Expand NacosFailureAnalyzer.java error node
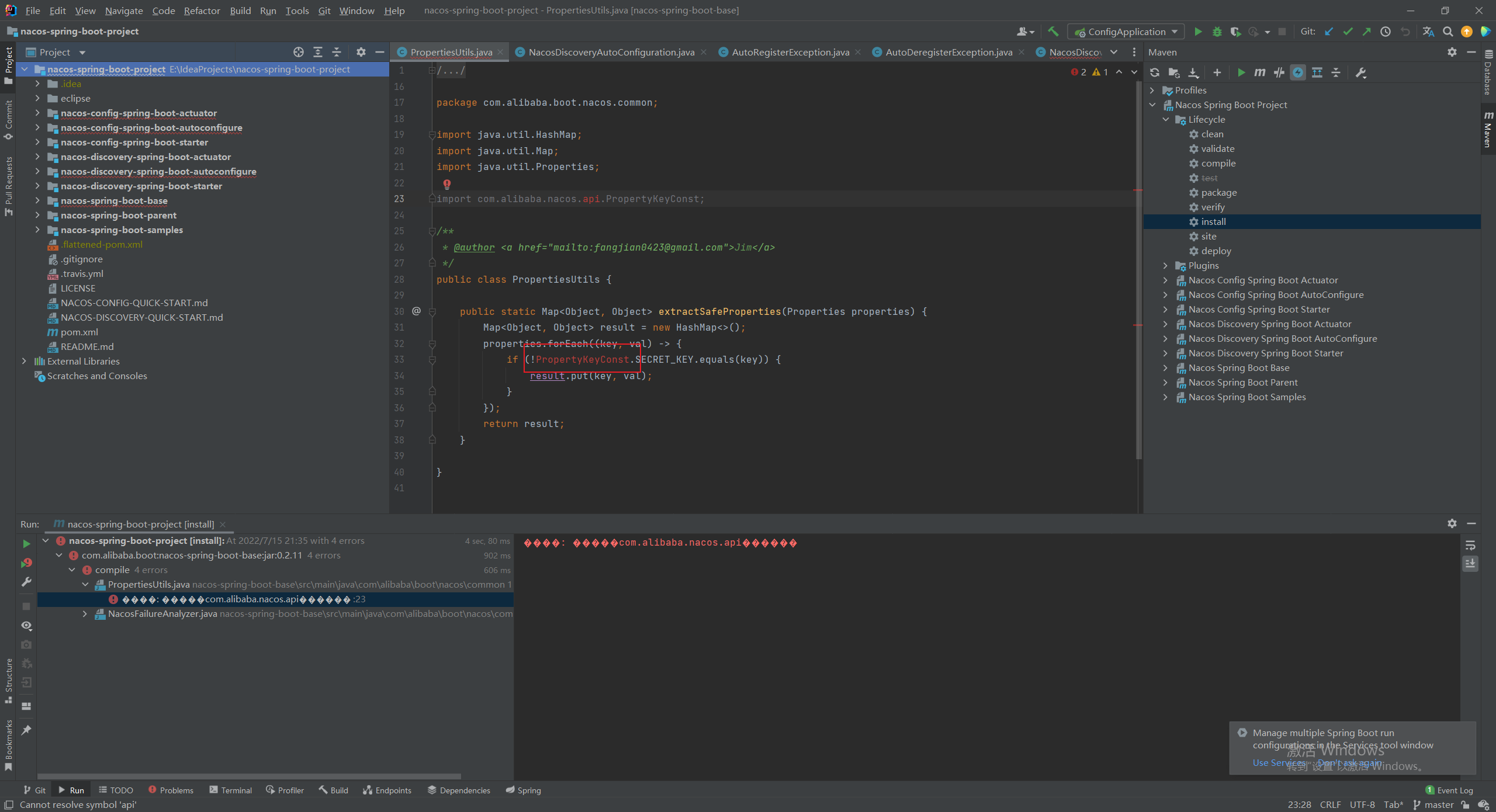The width and height of the screenshot is (1496, 812). [85, 613]
